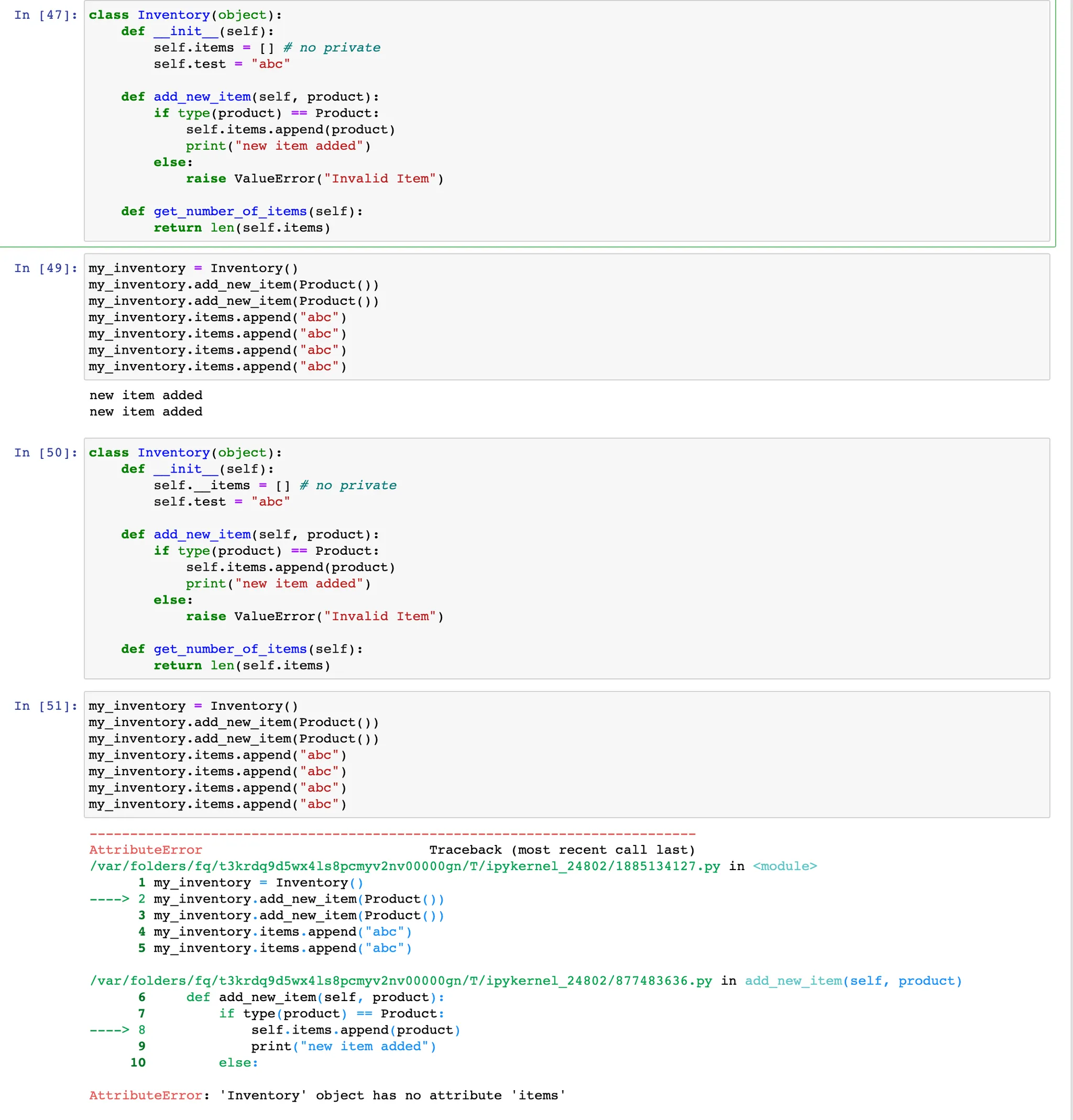Click the ipykernel 1885134127.py file path in traceback
Screen dimensions: 1073x1120
coord(404,867)
